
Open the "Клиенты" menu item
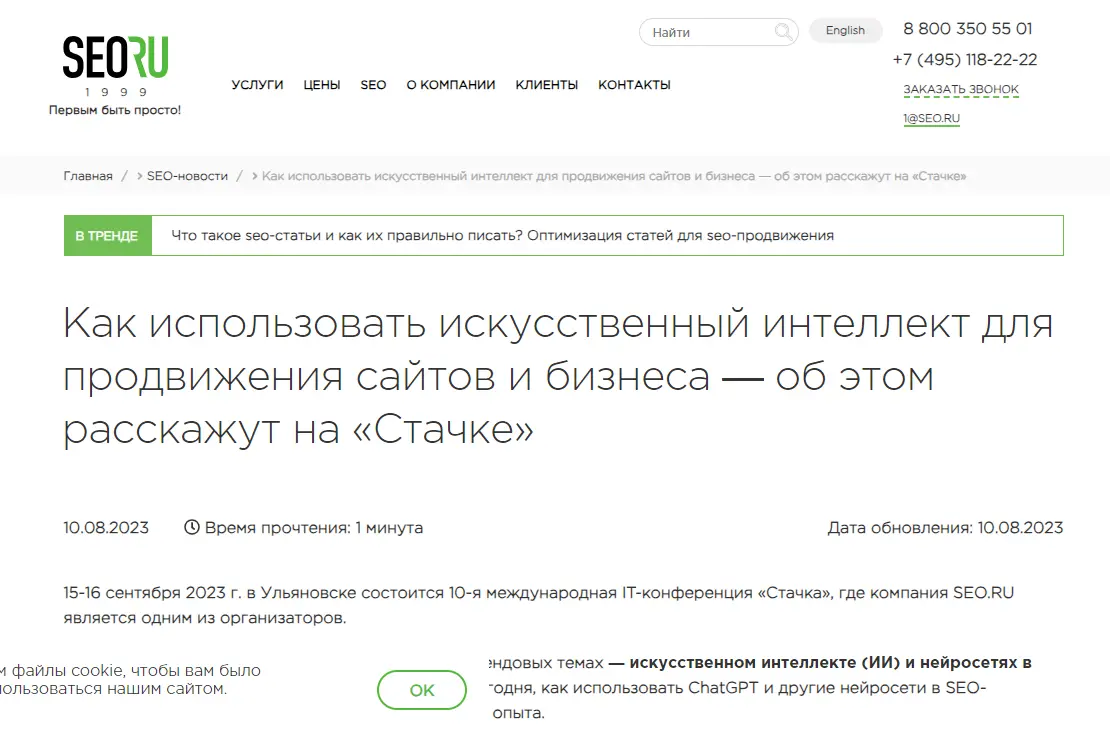547,85
